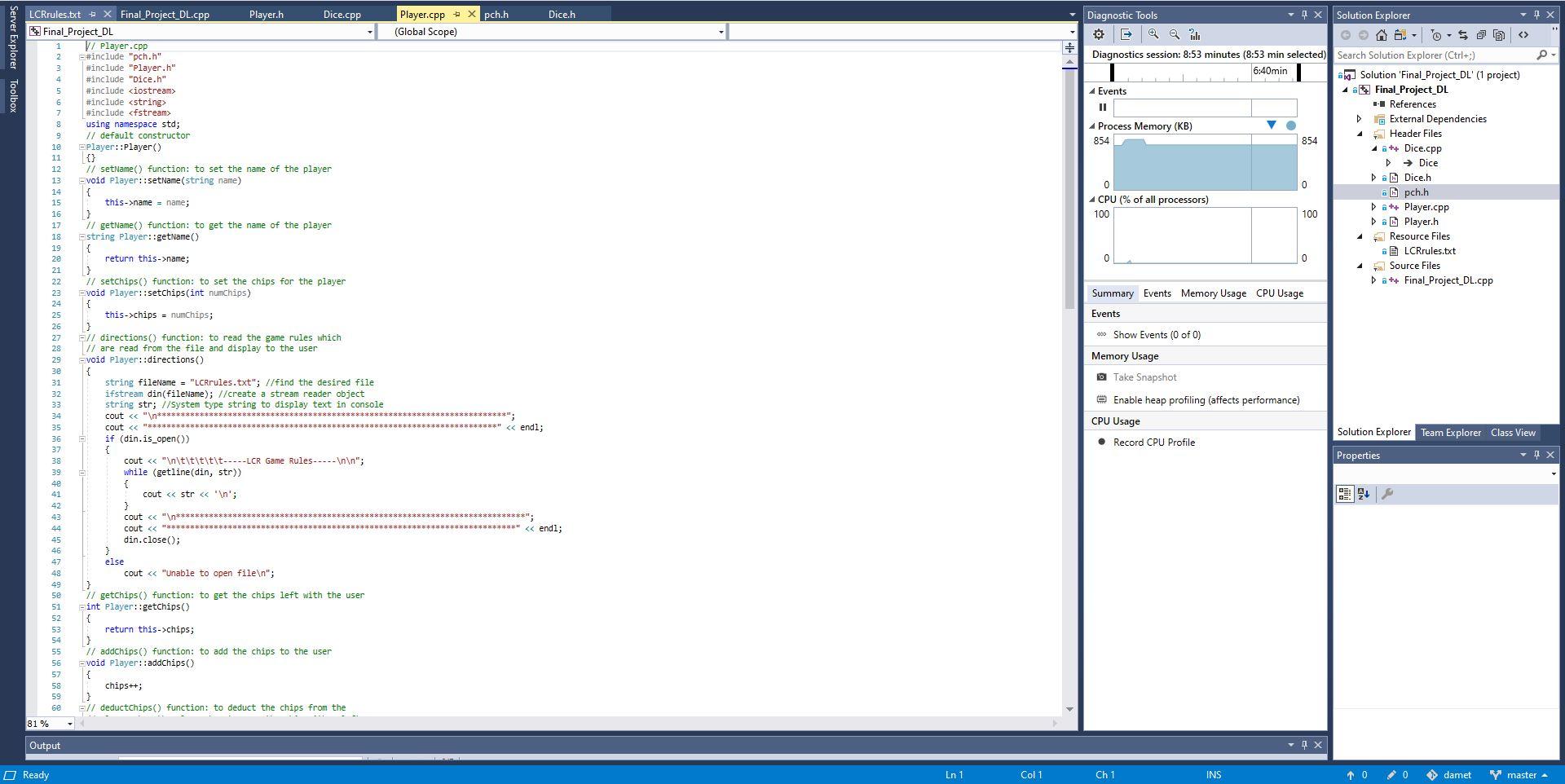The height and width of the screenshot is (784, 1565).
Task: Select the Home icon in Solution Explorer
Action: 1382,34
